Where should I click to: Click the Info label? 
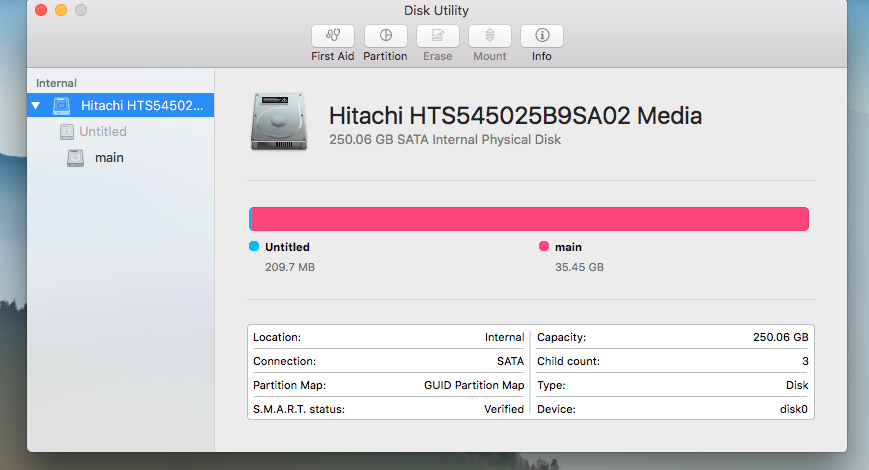coord(541,56)
